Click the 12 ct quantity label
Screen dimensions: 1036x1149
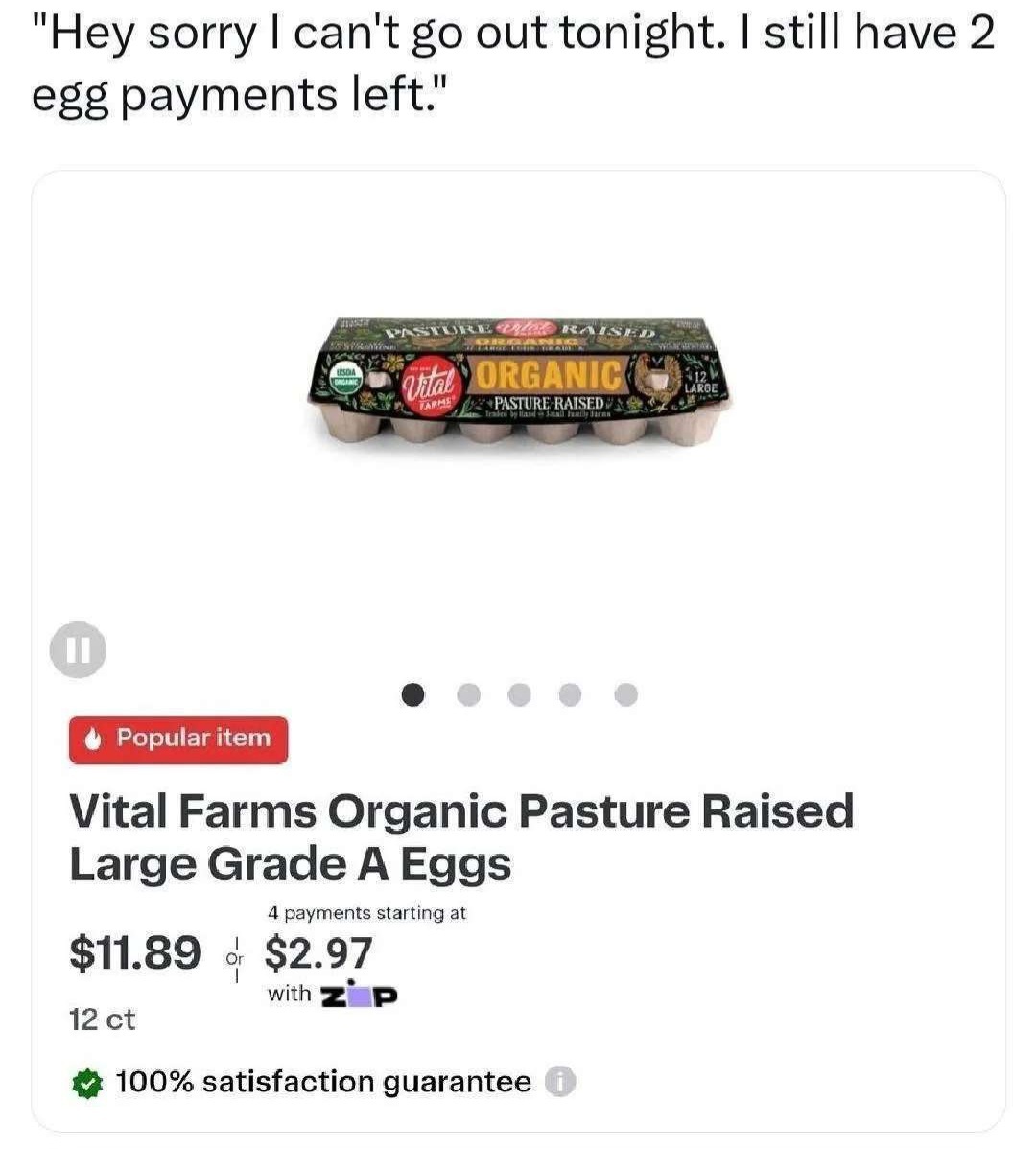(103, 1020)
